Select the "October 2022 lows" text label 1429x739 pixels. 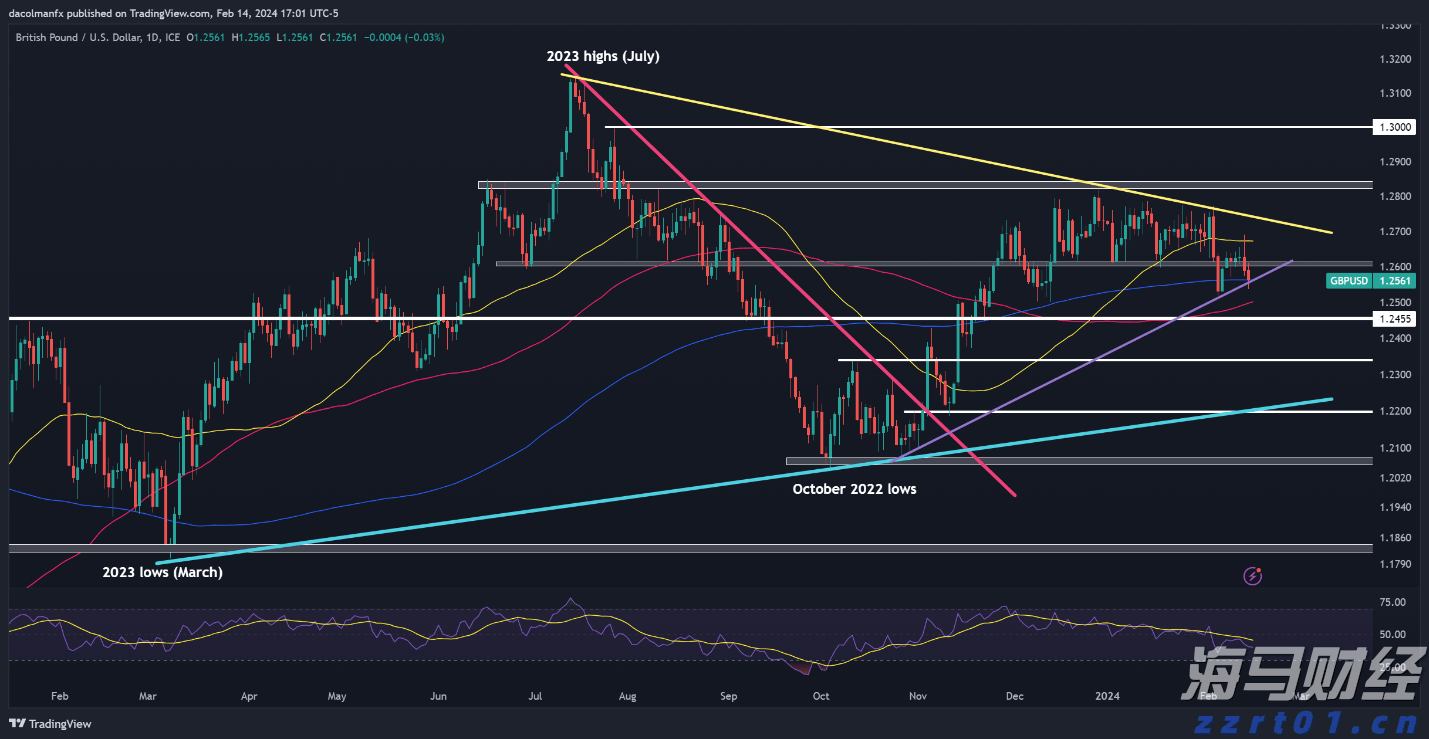[854, 489]
